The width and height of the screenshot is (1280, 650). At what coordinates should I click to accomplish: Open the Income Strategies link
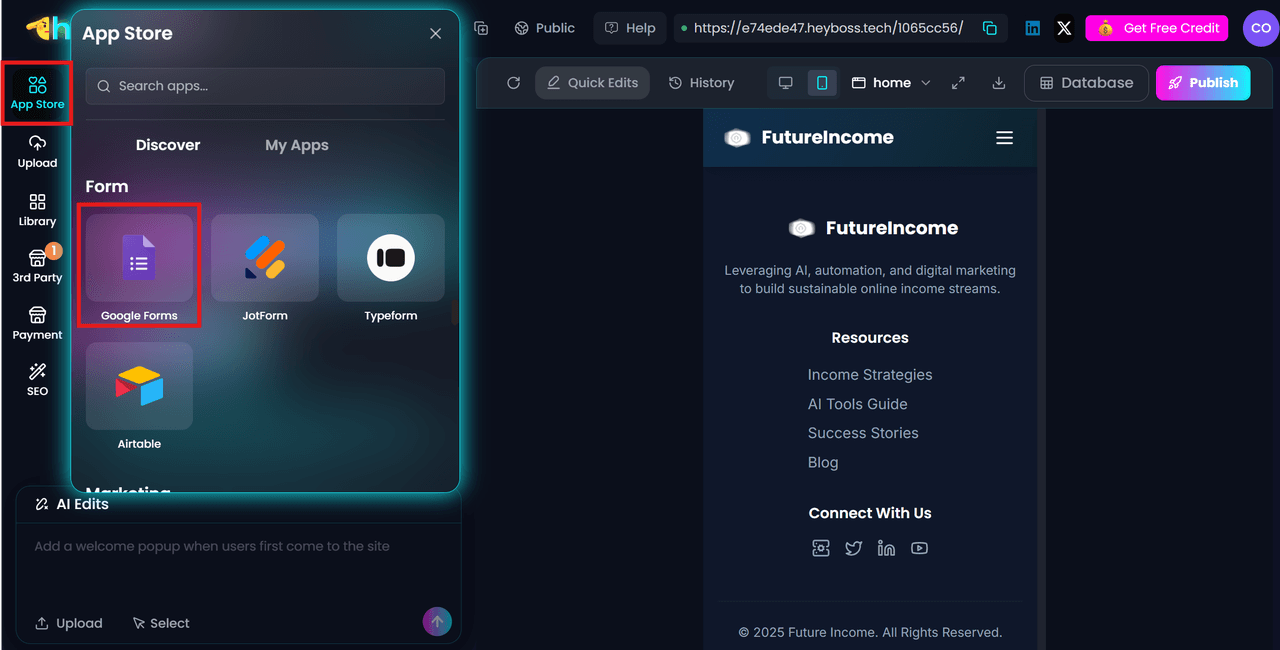tap(870, 375)
